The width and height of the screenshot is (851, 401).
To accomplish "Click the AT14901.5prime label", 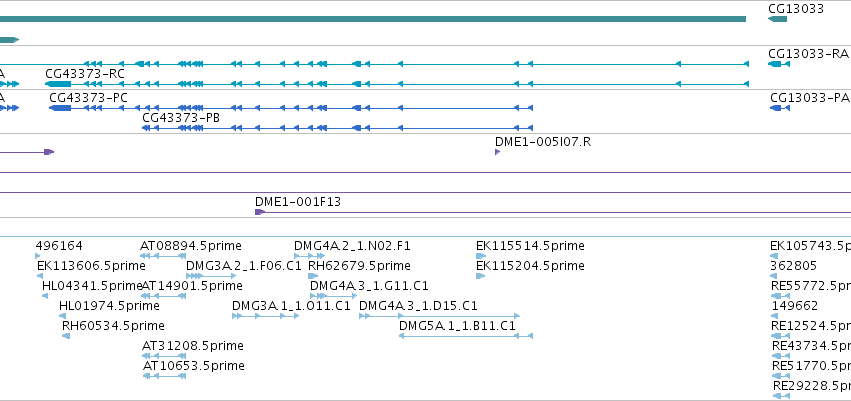I will (x=192, y=285).
